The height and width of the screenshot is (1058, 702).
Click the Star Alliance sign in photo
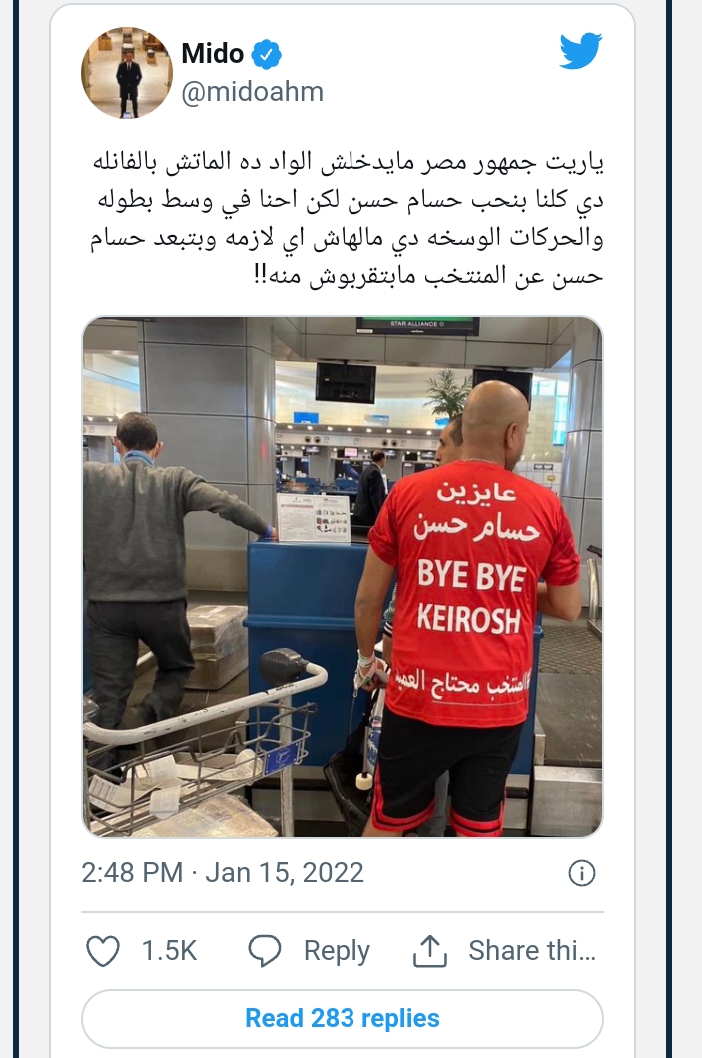tap(417, 325)
